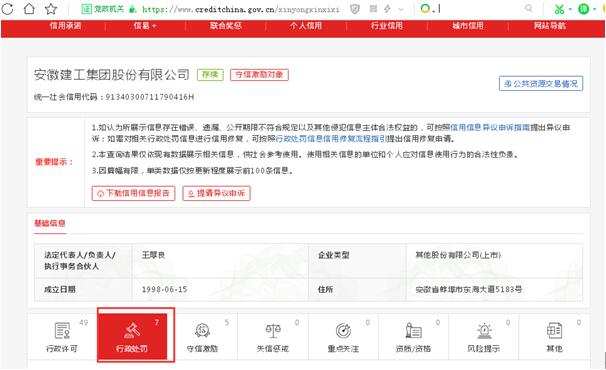Click the first item in red navigation bar
Screen dimensions: 606x370
coord(65,26)
